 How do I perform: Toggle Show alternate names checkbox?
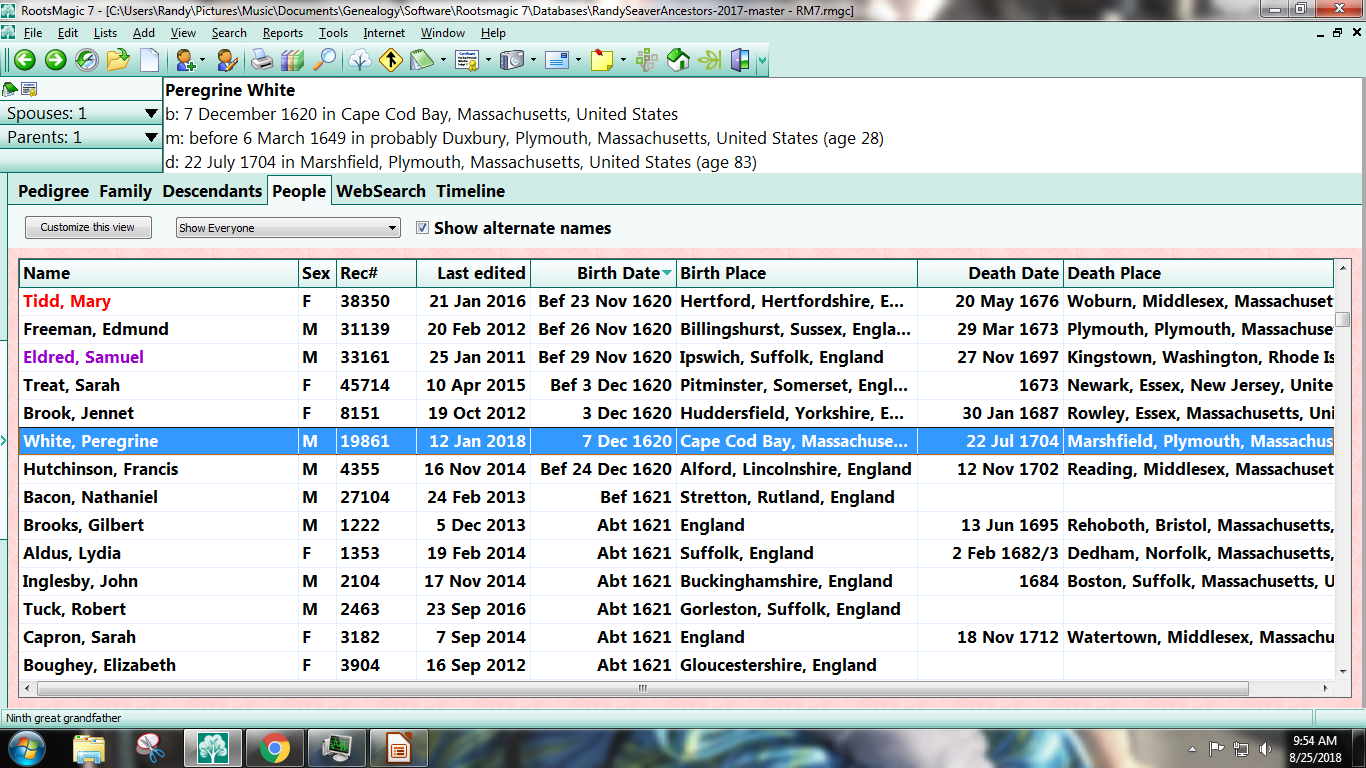pyautogui.click(x=422, y=228)
